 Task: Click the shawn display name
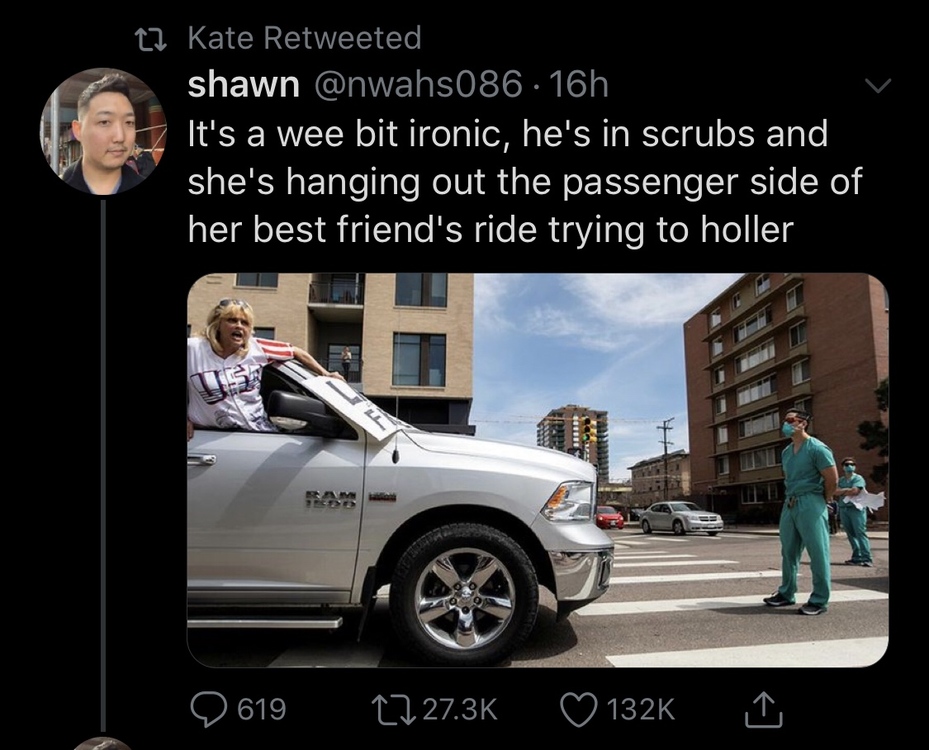pyautogui.click(x=244, y=85)
